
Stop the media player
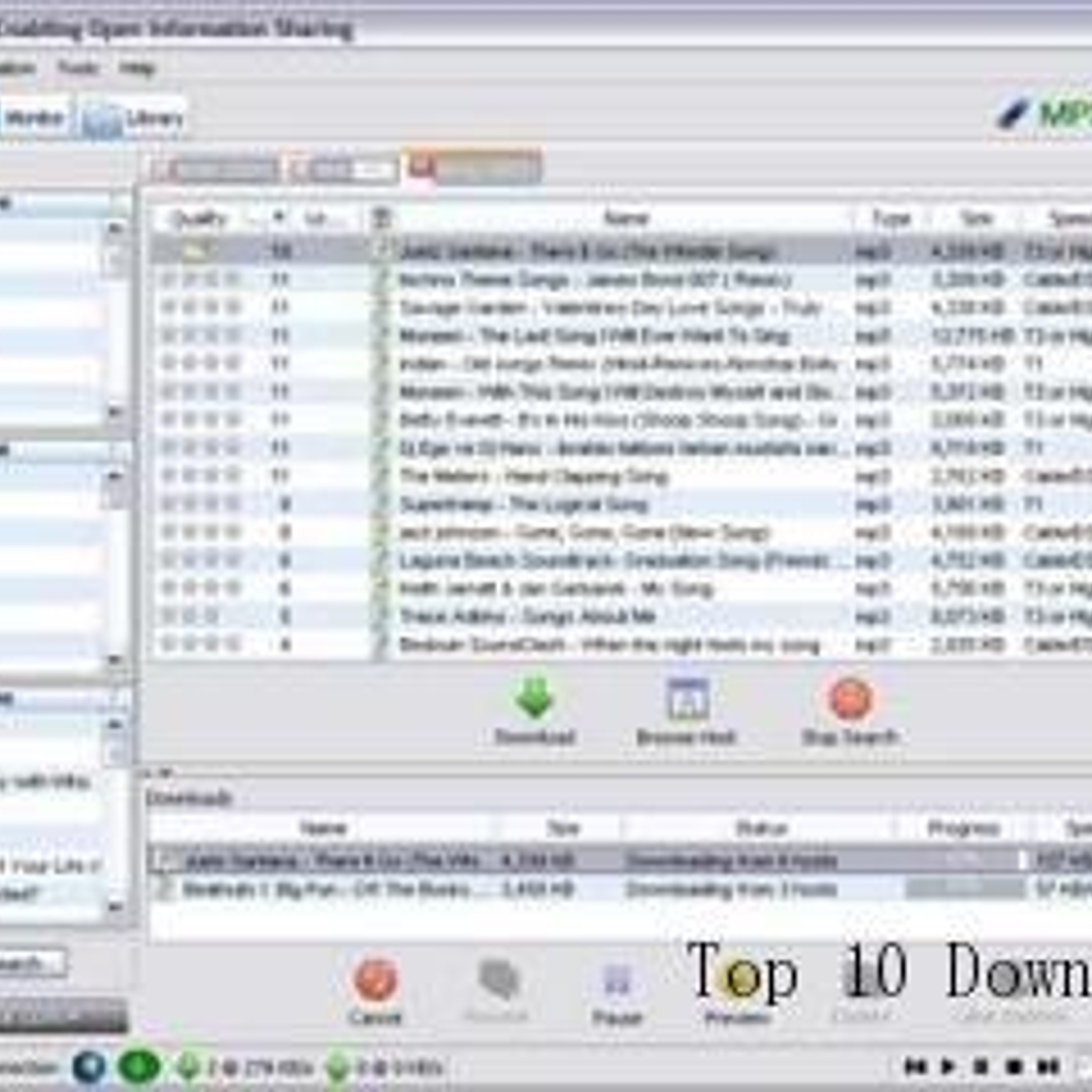[x=1014, y=1066]
